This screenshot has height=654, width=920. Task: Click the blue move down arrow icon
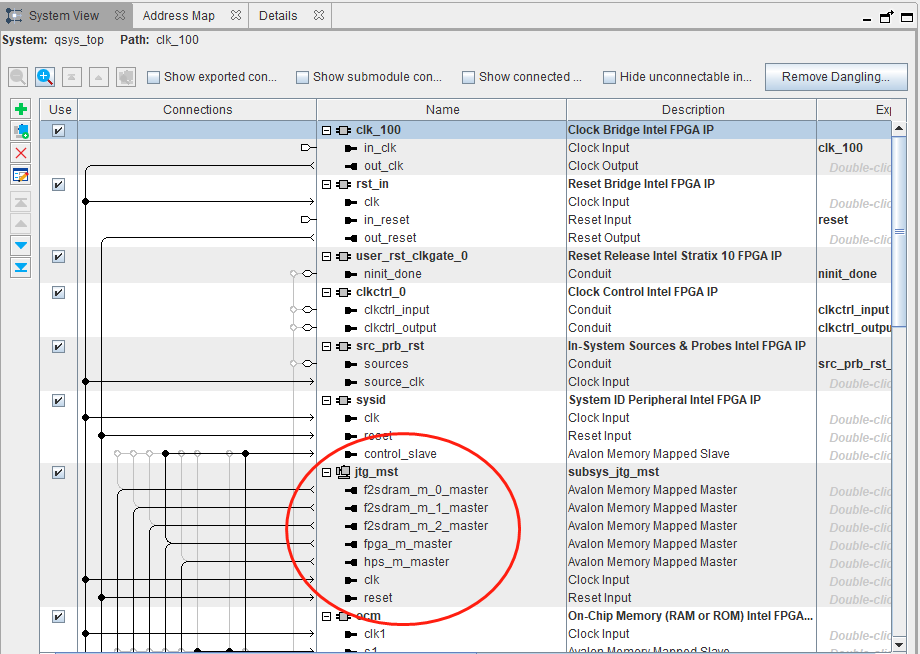coord(21,245)
